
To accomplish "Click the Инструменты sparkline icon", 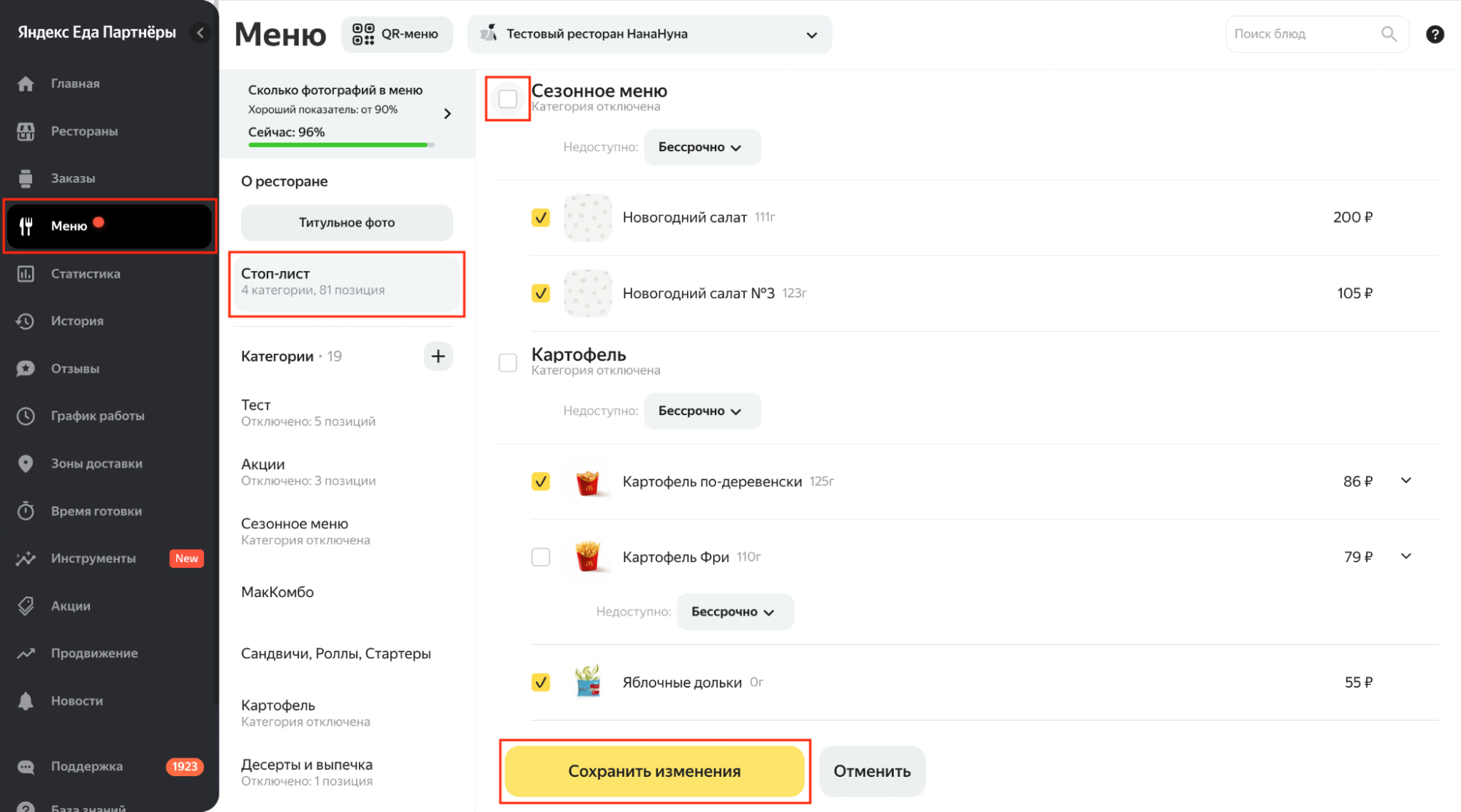I will (x=26, y=558).
